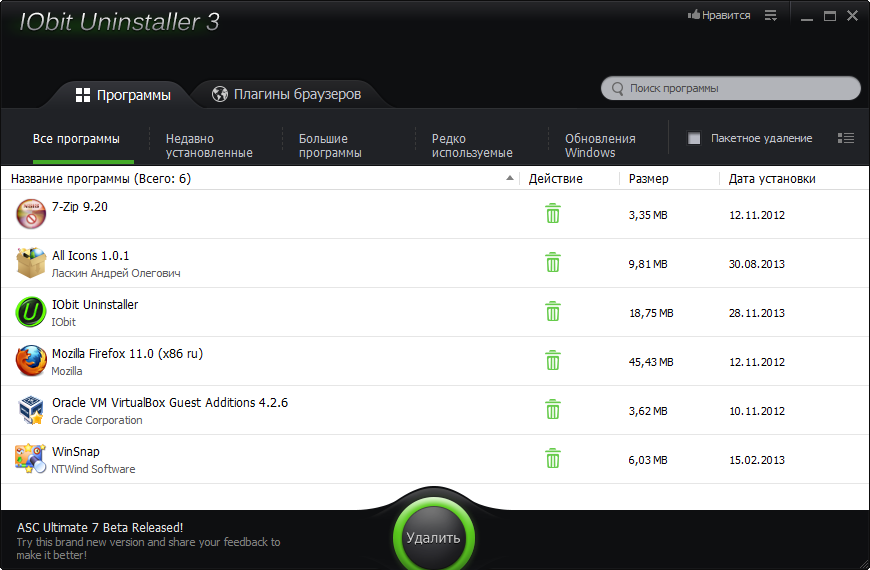This screenshot has width=870, height=570.
Task: Select the Все программы filter tab
Action: point(76,139)
